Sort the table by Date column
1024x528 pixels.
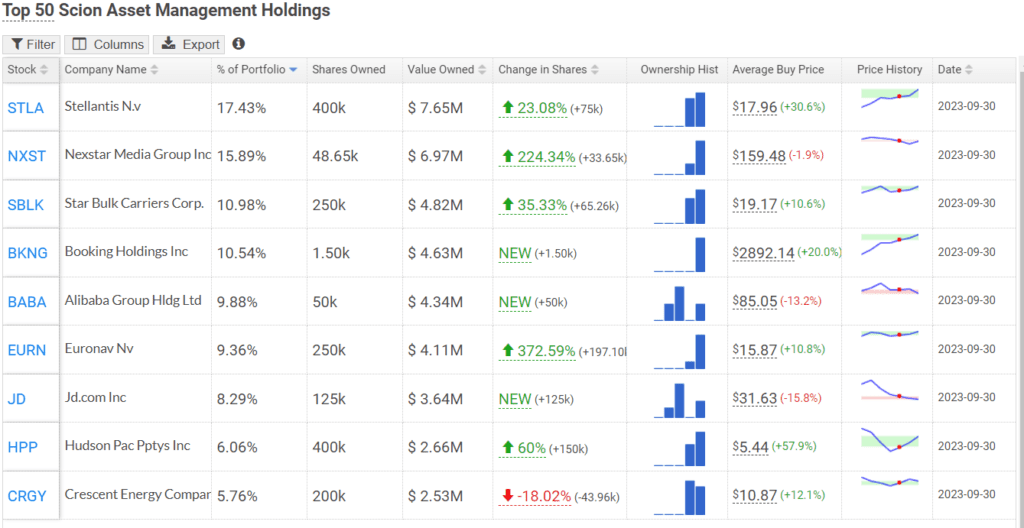pos(955,70)
